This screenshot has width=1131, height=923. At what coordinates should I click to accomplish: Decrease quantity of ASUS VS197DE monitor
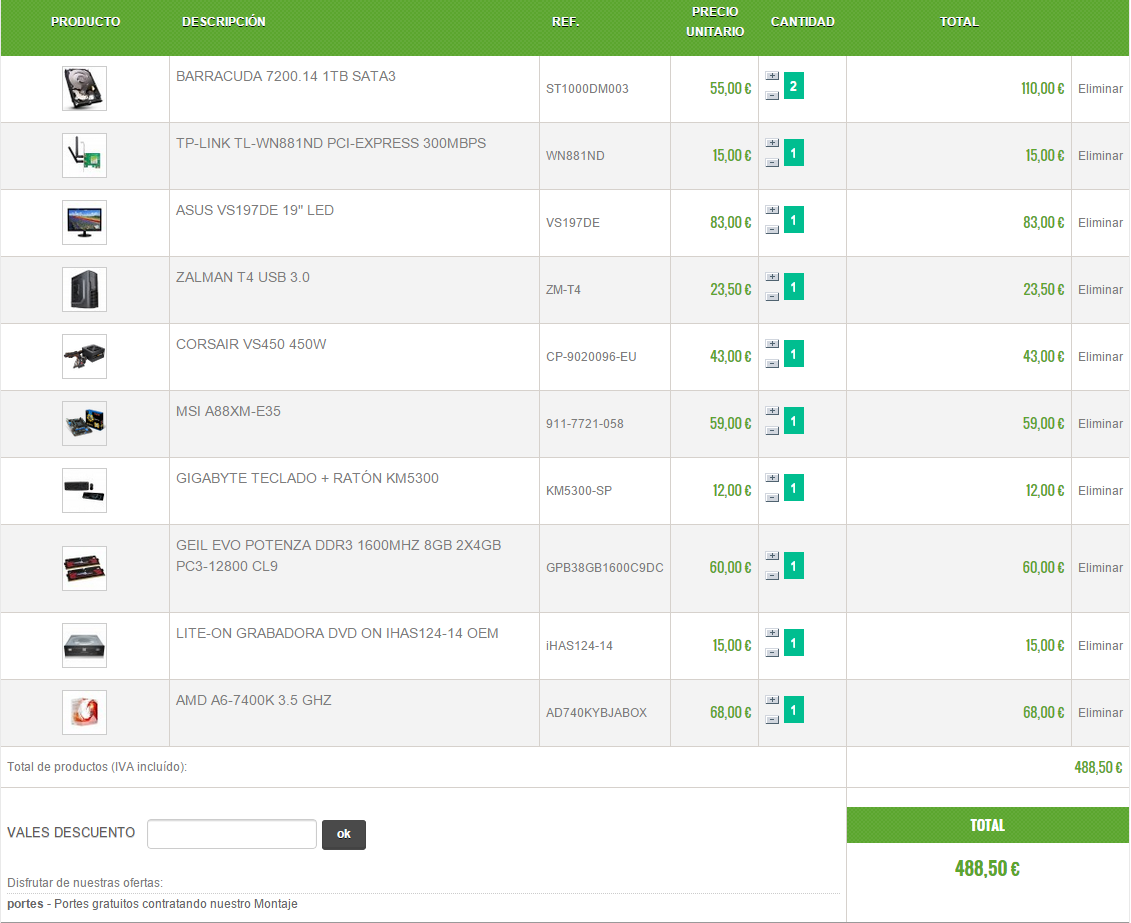coord(772,230)
